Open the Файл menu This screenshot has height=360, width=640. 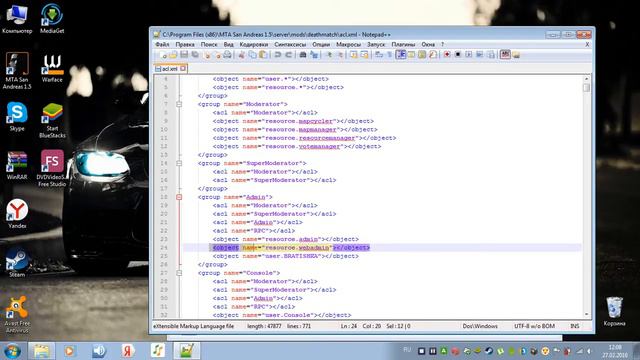[x=162, y=44]
